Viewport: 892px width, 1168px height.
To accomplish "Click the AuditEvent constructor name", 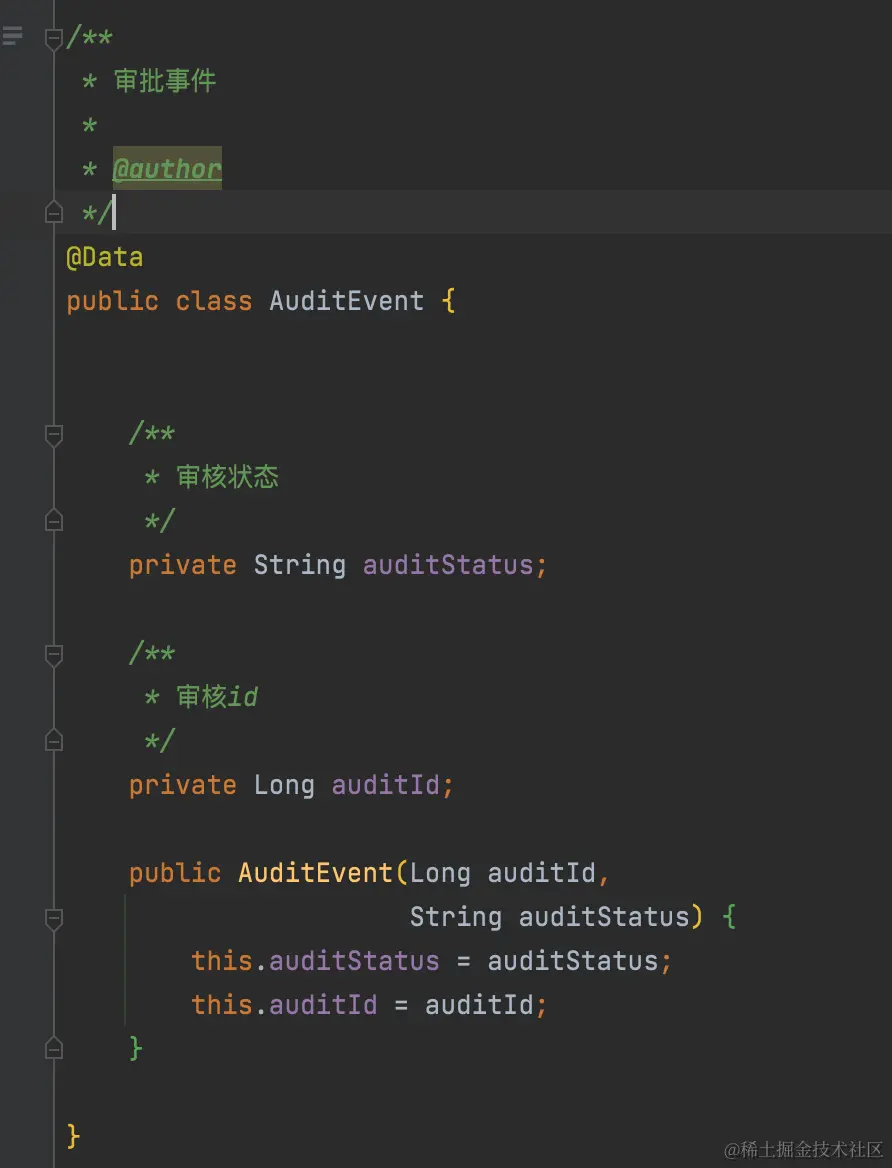I will tap(315, 872).
